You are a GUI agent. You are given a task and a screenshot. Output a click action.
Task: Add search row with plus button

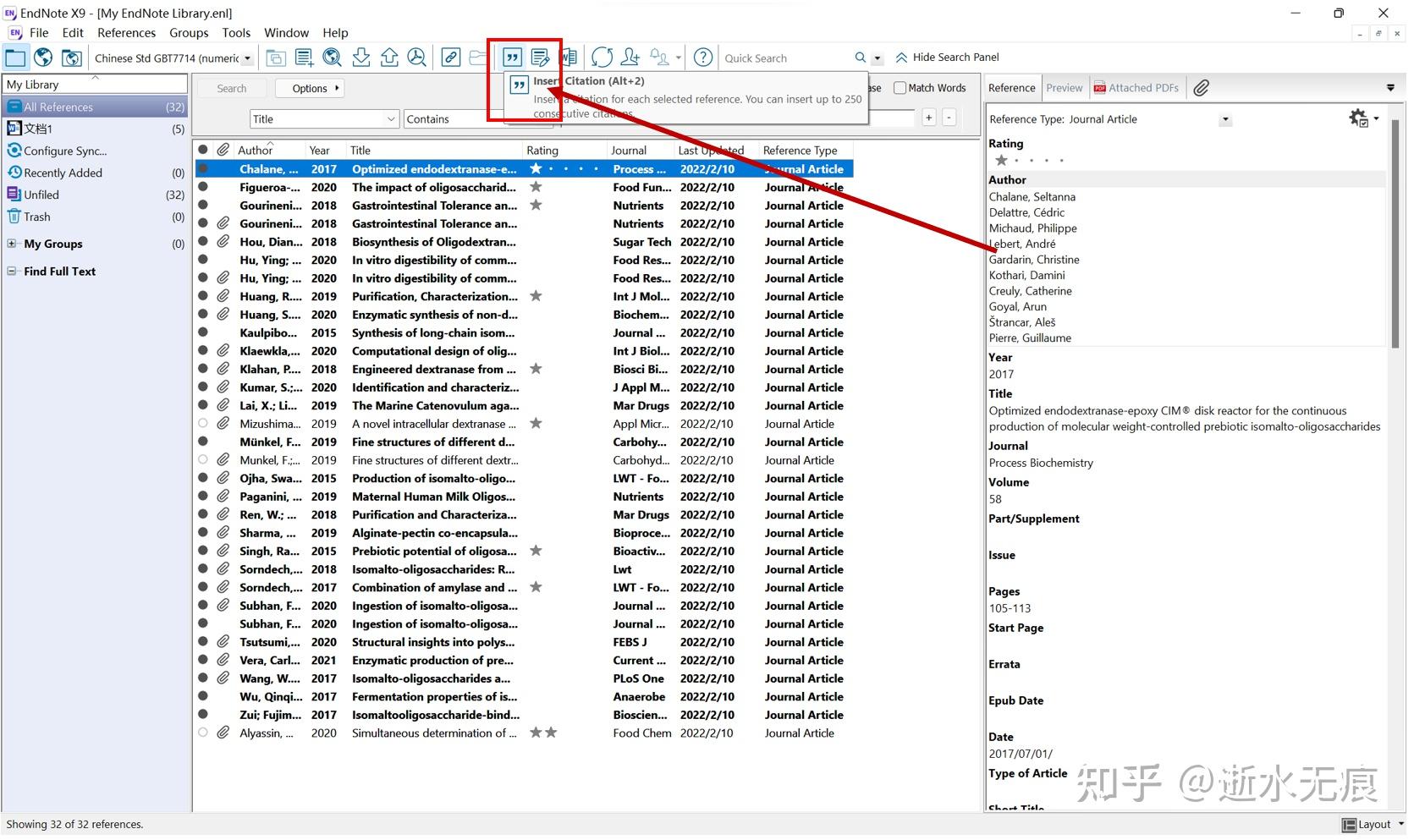coord(929,118)
